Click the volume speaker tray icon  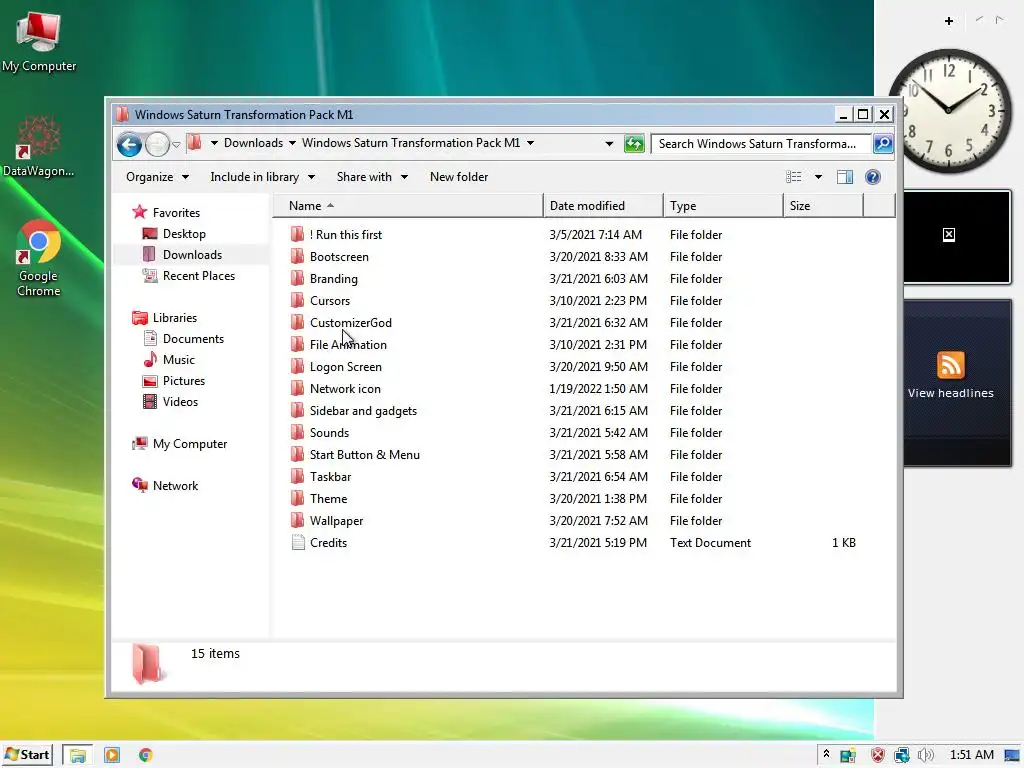tap(925, 756)
